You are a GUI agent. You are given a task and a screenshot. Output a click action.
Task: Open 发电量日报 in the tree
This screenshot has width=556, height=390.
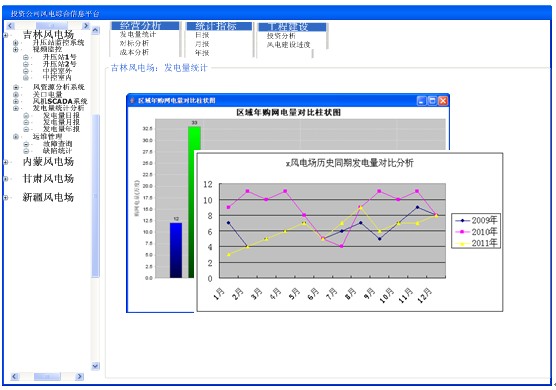click(x=61, y=115)
